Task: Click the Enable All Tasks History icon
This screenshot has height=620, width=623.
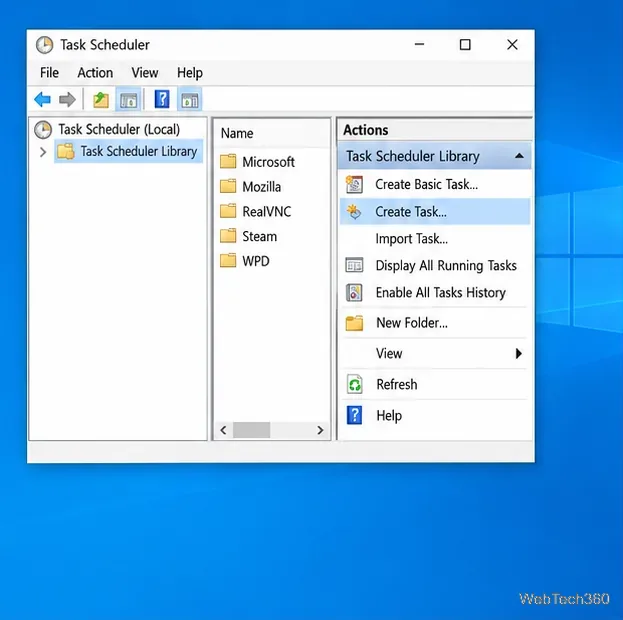Action: pyautogui.click(x=354, y=293)
